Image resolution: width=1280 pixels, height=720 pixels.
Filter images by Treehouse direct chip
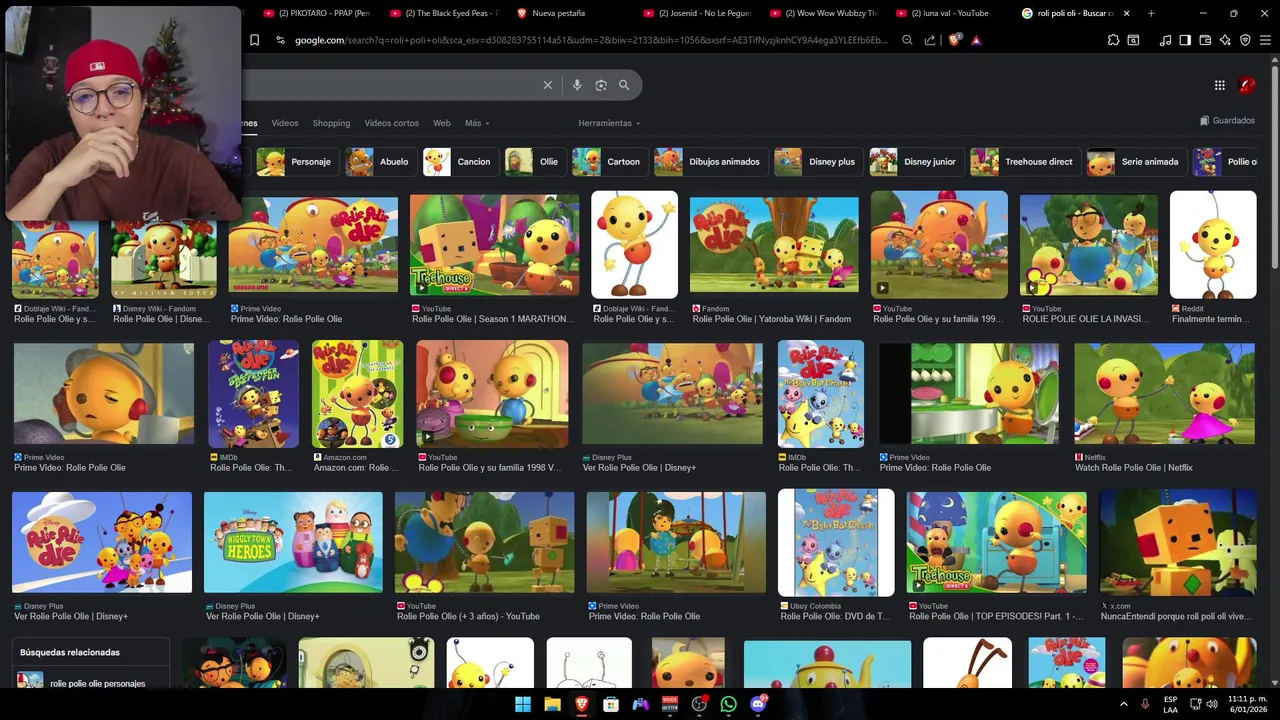1025,162
